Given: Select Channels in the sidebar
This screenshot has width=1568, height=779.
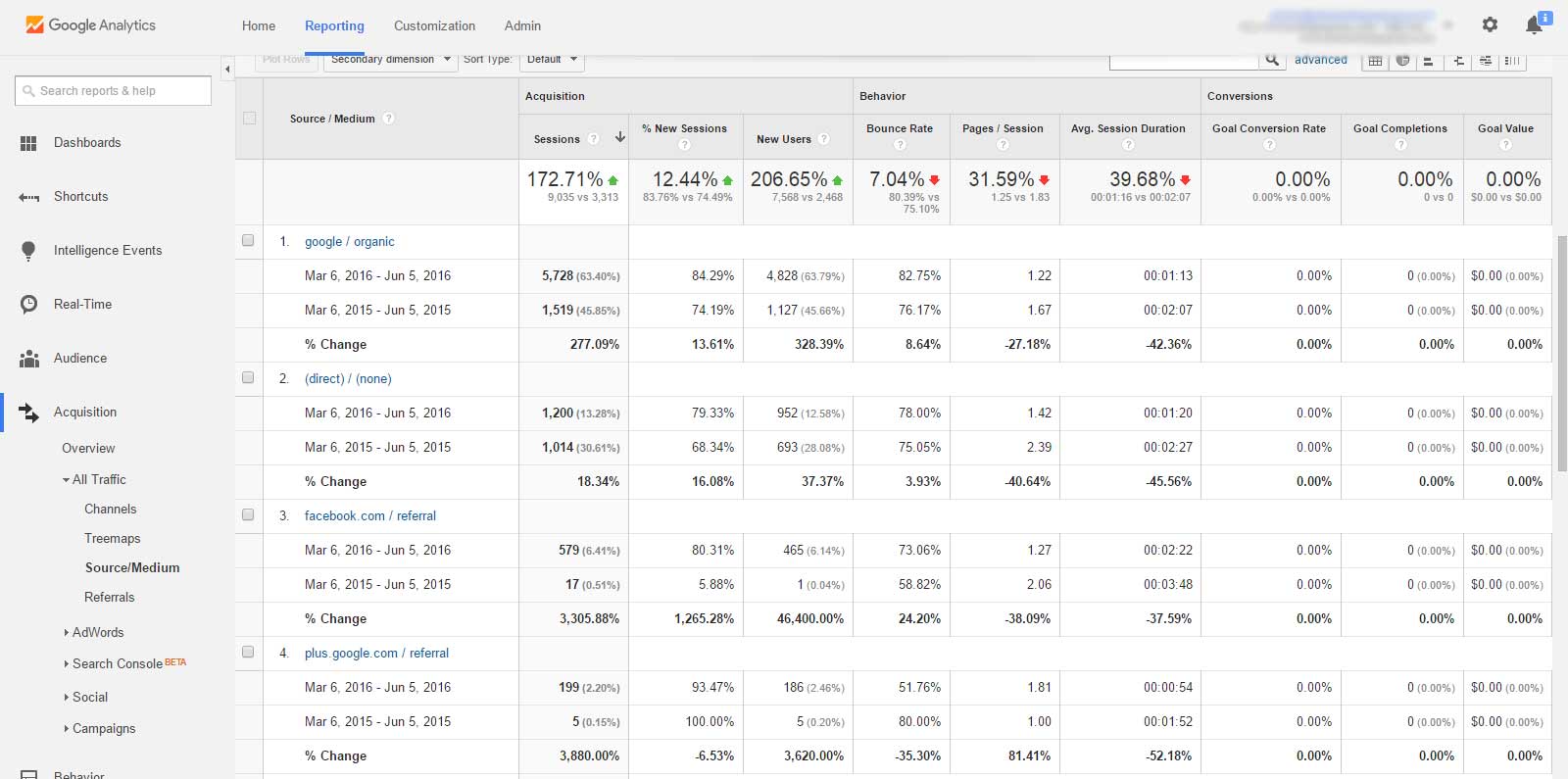Looking at the screenshot, I should click(x=111, y=510).
